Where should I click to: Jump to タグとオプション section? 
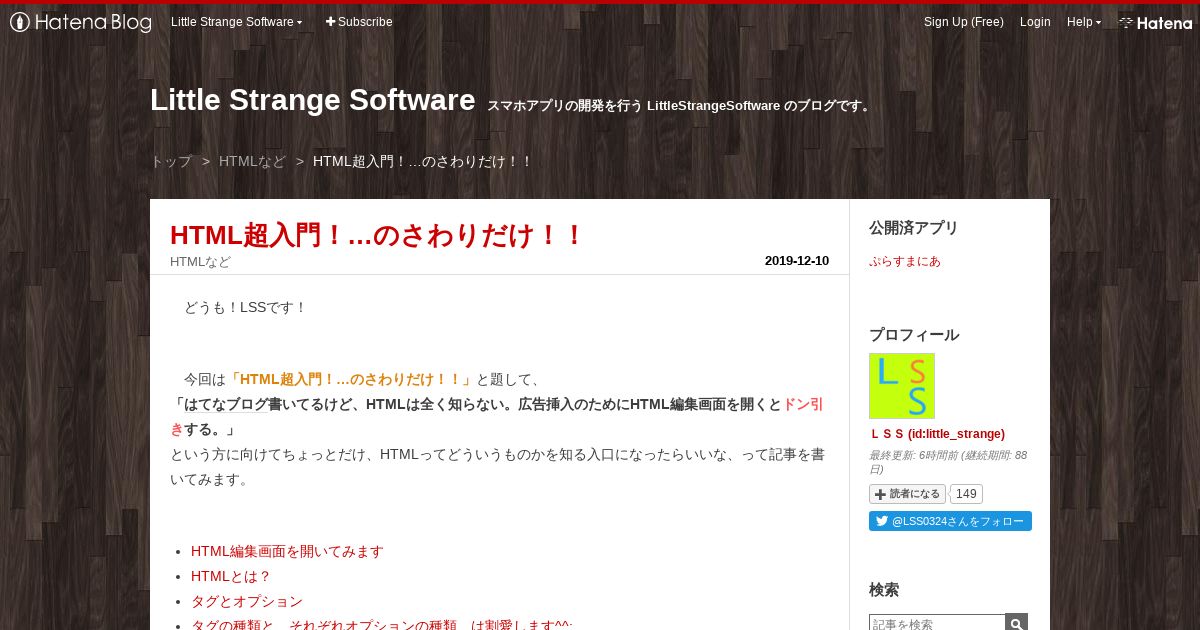coord(246,601)
